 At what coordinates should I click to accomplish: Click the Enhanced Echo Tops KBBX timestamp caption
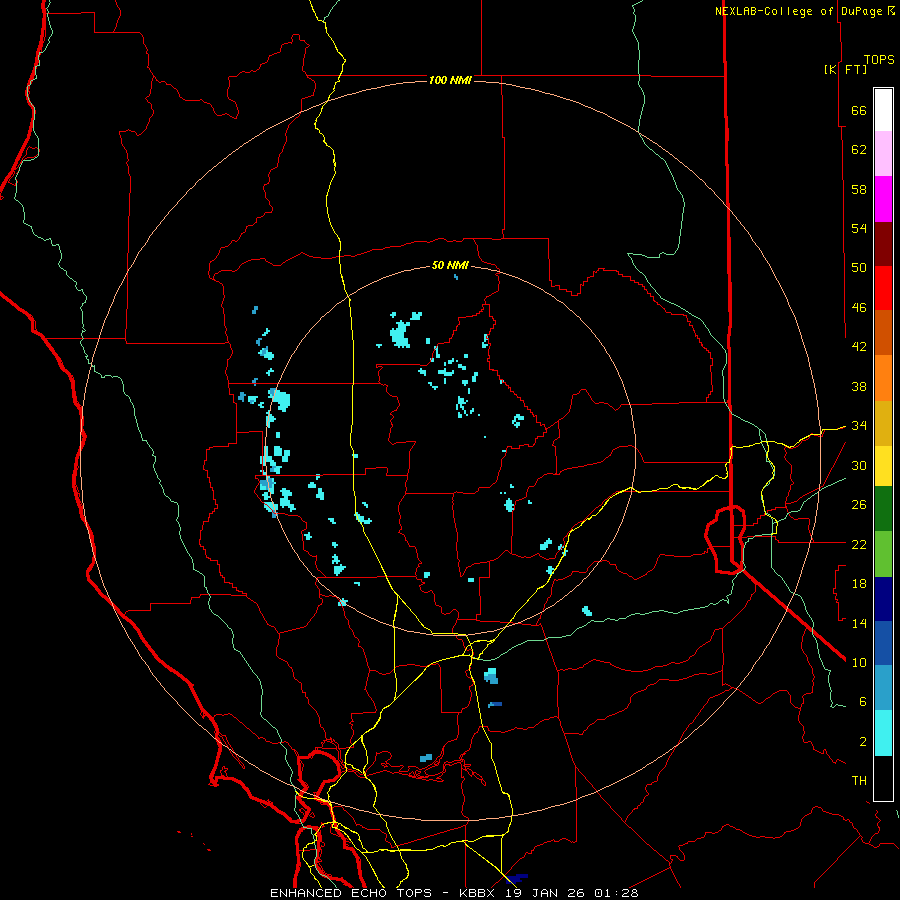pos(454,893)
